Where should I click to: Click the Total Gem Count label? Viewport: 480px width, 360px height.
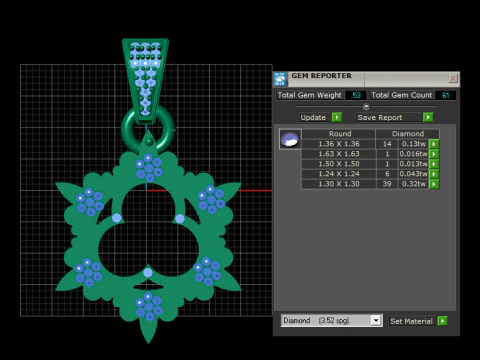(x=401, y=95)
